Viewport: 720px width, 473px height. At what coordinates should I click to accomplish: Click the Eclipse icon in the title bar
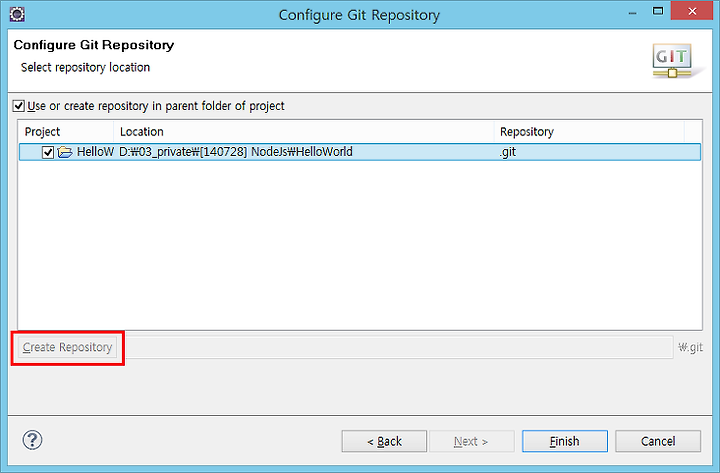(x=17, y=14)
